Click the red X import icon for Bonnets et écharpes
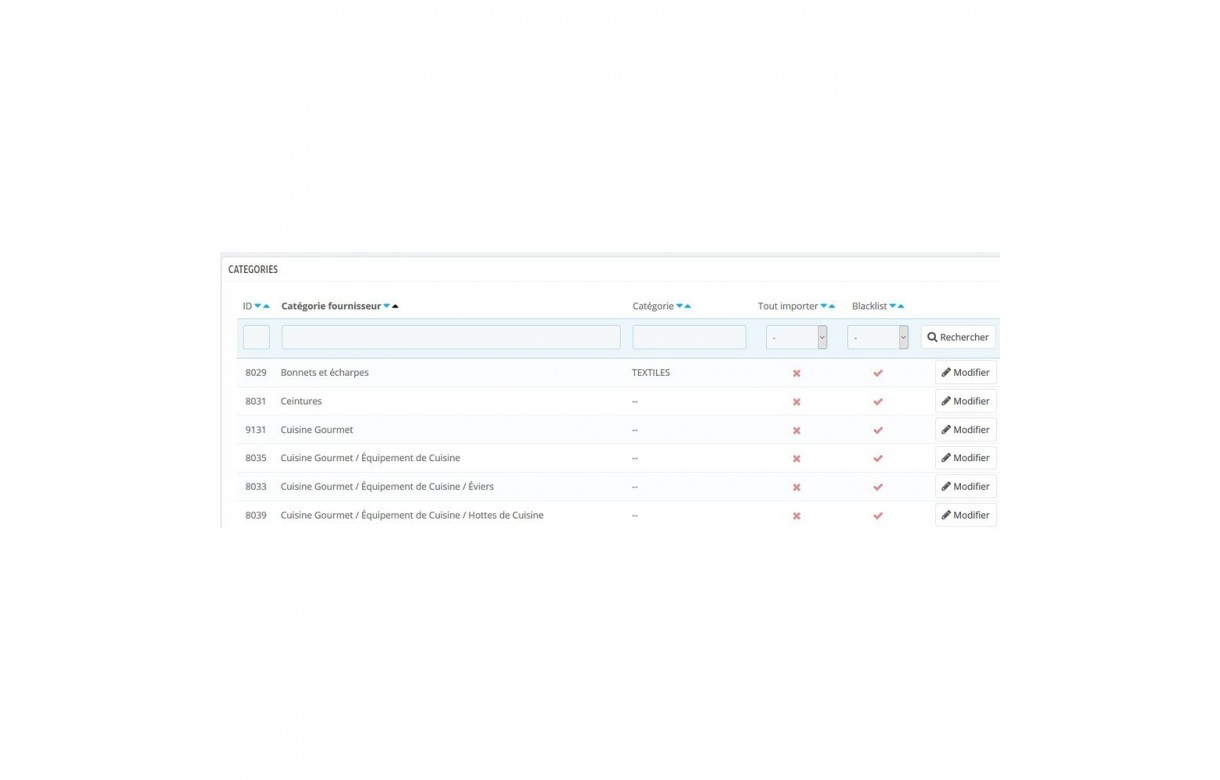Image resolution: width=1220 pixels, height=780 pixels. point(796,372)
